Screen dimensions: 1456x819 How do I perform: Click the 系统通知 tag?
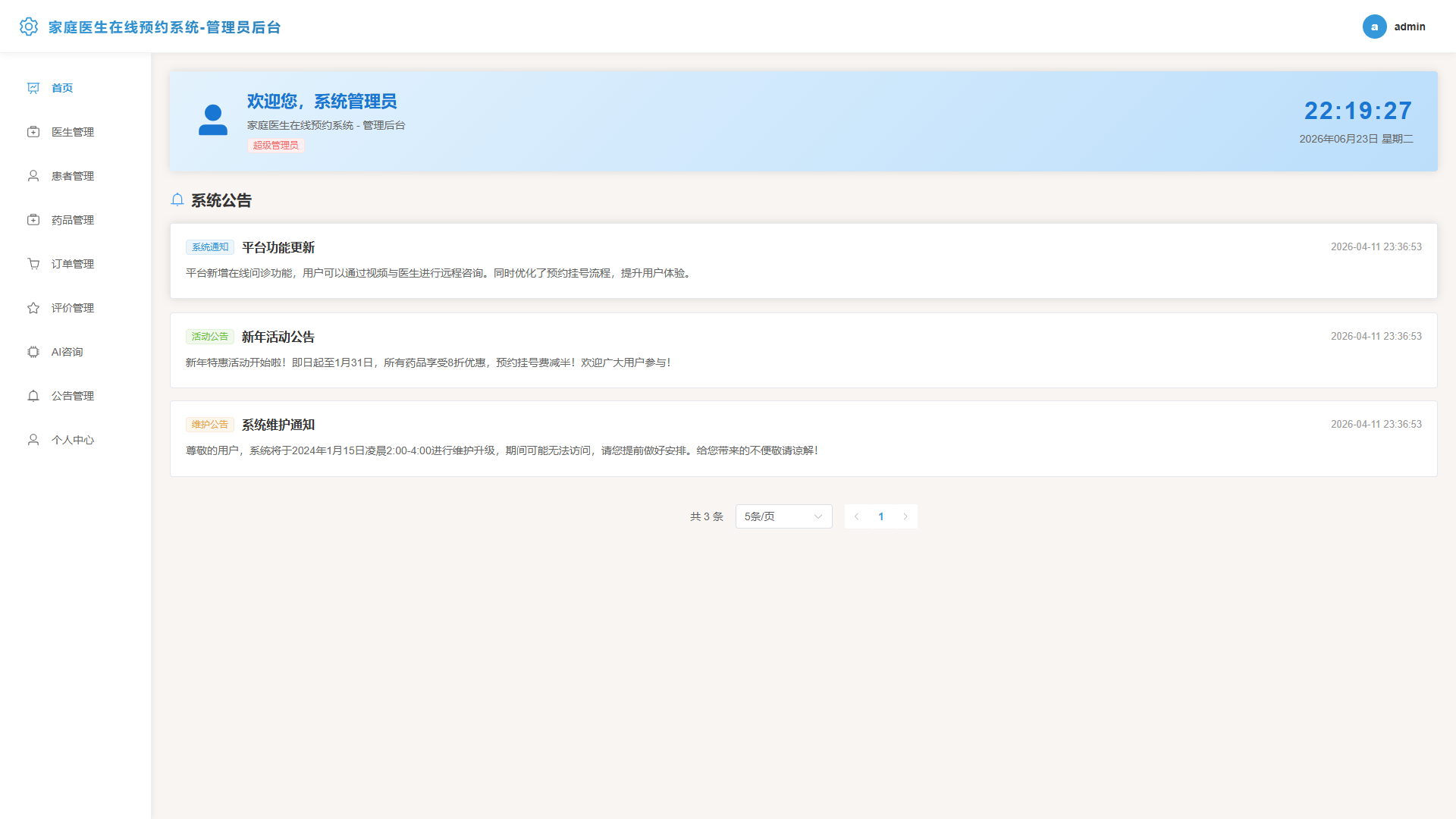pyautogui.click(x=210, y=247)
